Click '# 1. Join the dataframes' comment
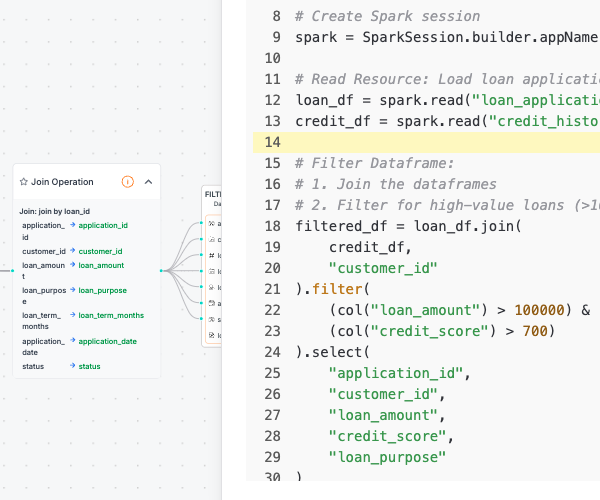Screen dimensions: 600x500 coord(396,184)
